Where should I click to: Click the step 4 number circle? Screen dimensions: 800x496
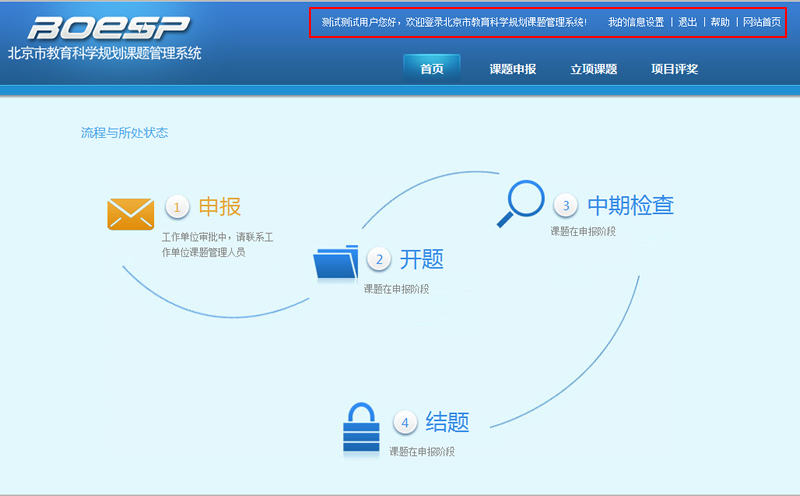pos(405,423)
